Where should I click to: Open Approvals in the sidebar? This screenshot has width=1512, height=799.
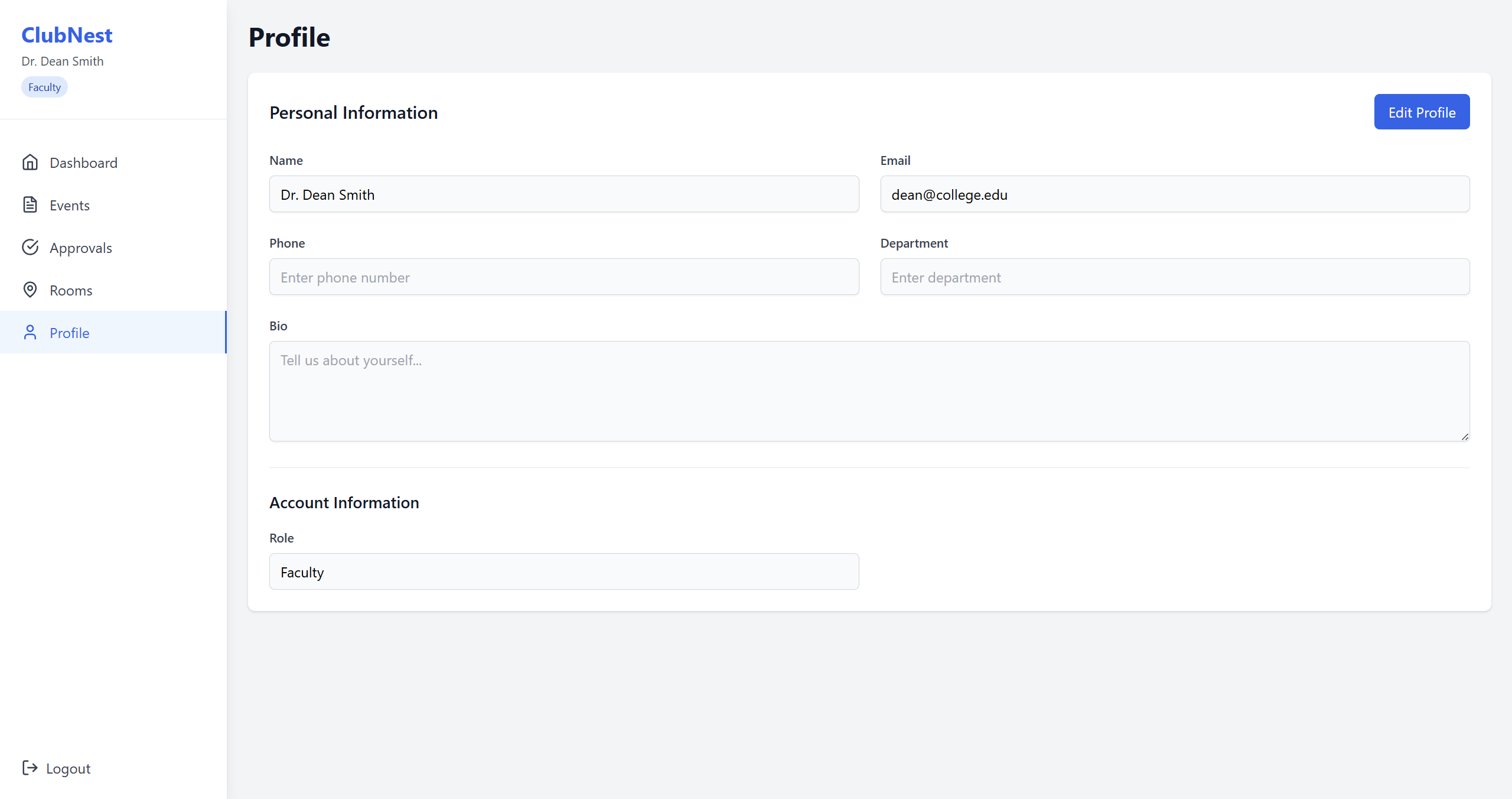coord(81,248)
